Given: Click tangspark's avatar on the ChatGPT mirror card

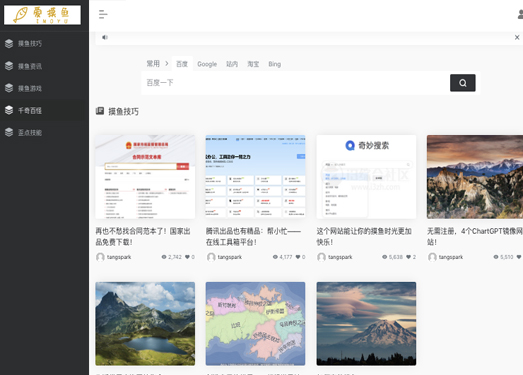Looking at the screenshot, I should point(432,257).
